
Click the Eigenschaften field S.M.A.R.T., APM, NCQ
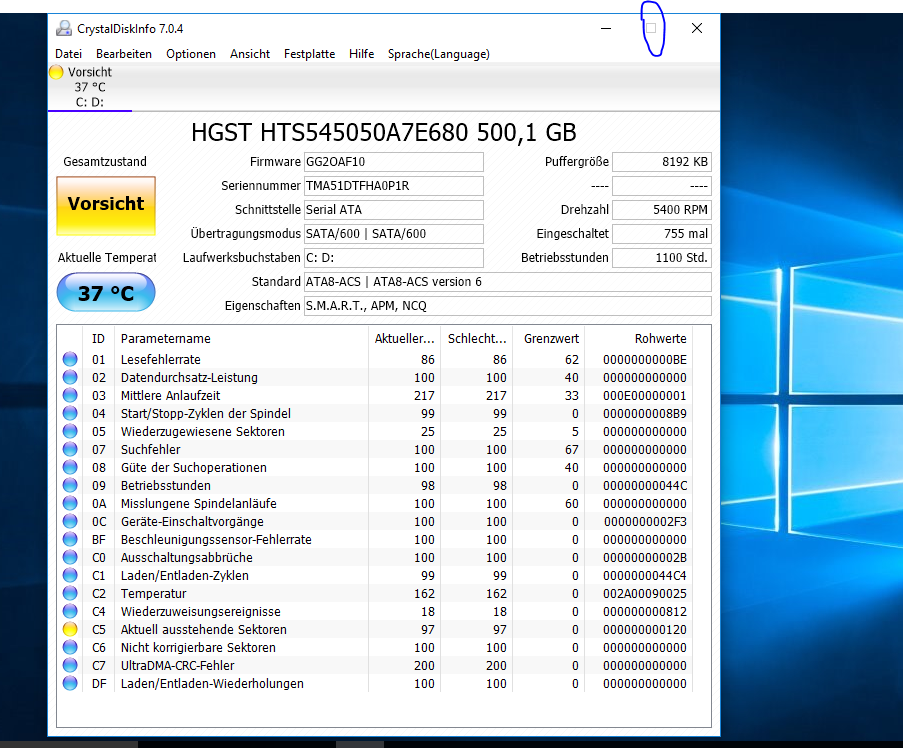(508, 306)
